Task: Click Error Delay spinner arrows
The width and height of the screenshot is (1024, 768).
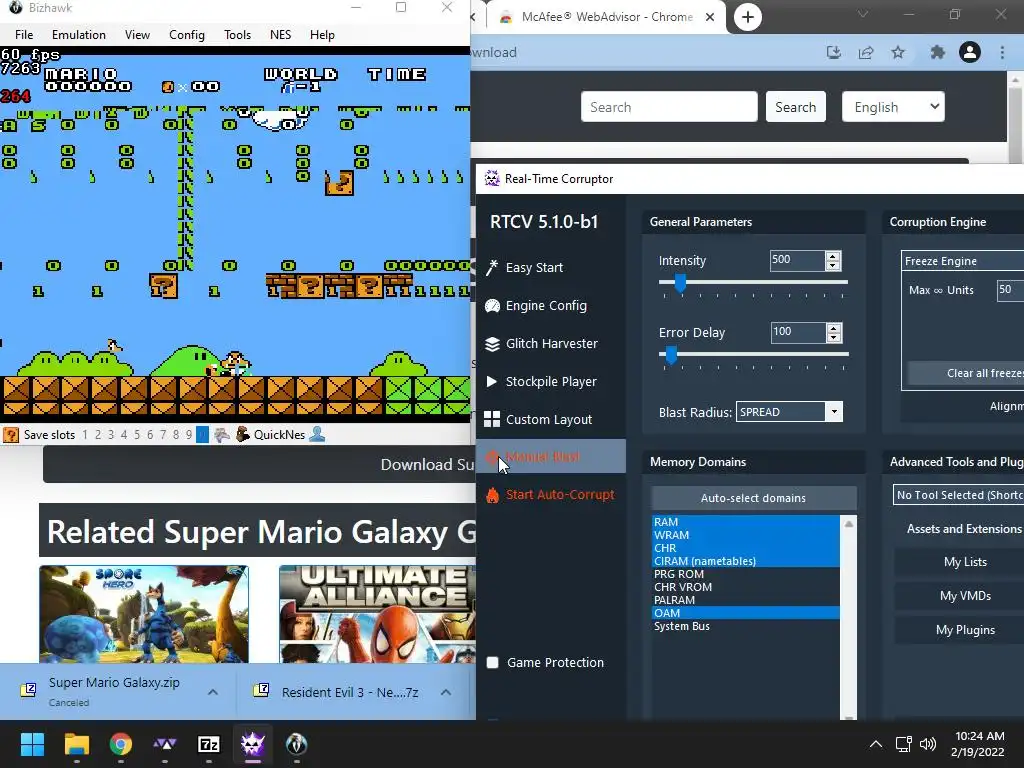Action: tap(833, 333)
